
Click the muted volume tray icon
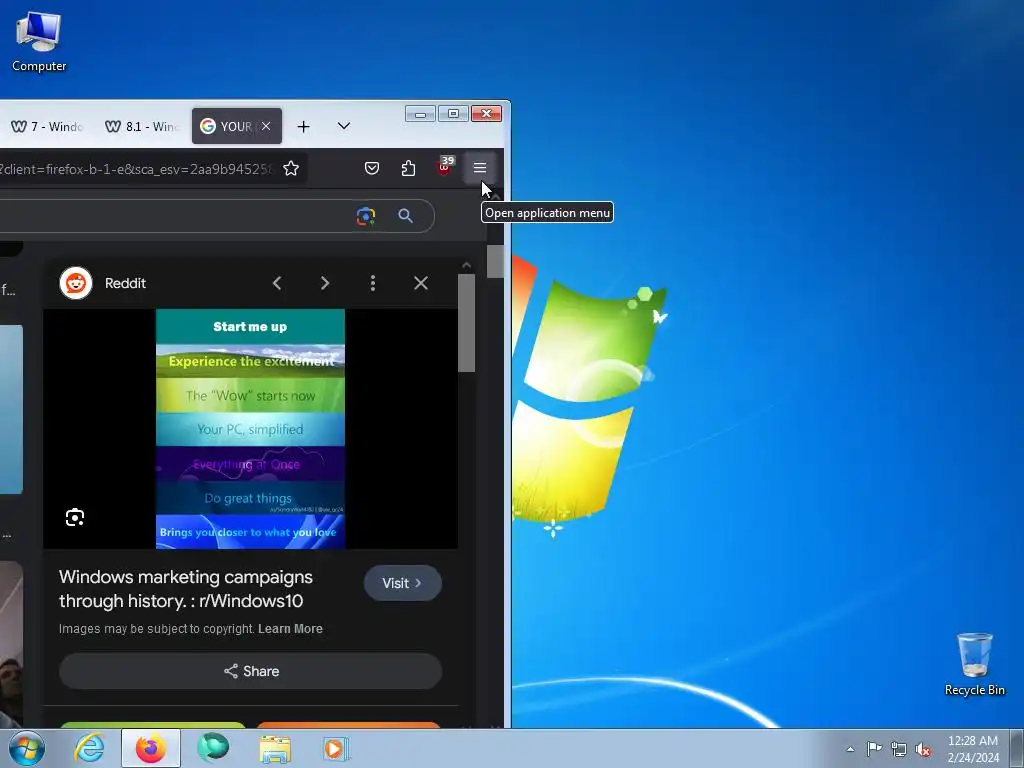tap(923, 750)
